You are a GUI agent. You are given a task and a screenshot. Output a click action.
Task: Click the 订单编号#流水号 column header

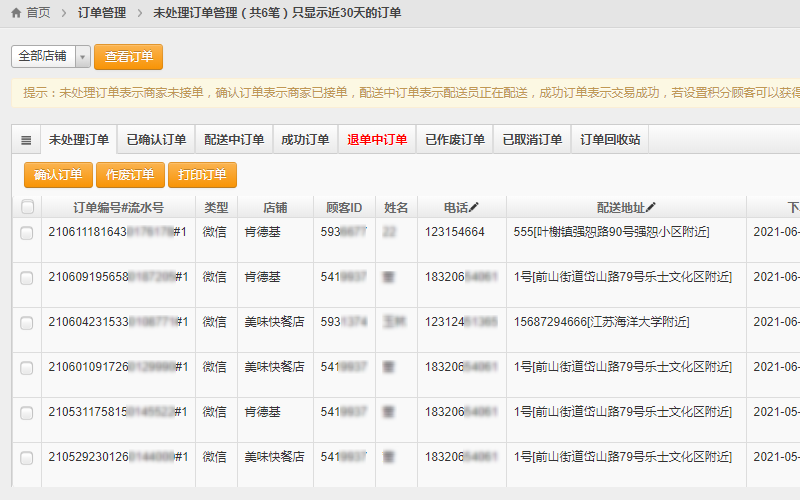tap(118, 208)
